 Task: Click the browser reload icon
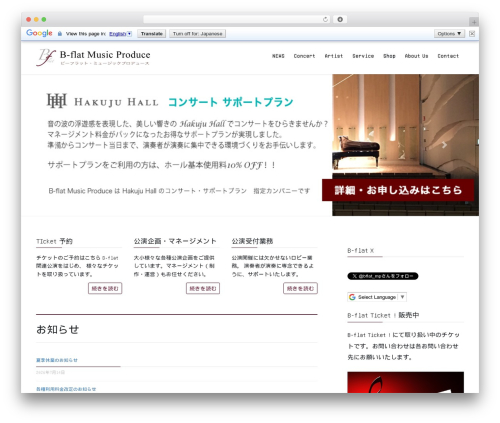pos(325,19)
